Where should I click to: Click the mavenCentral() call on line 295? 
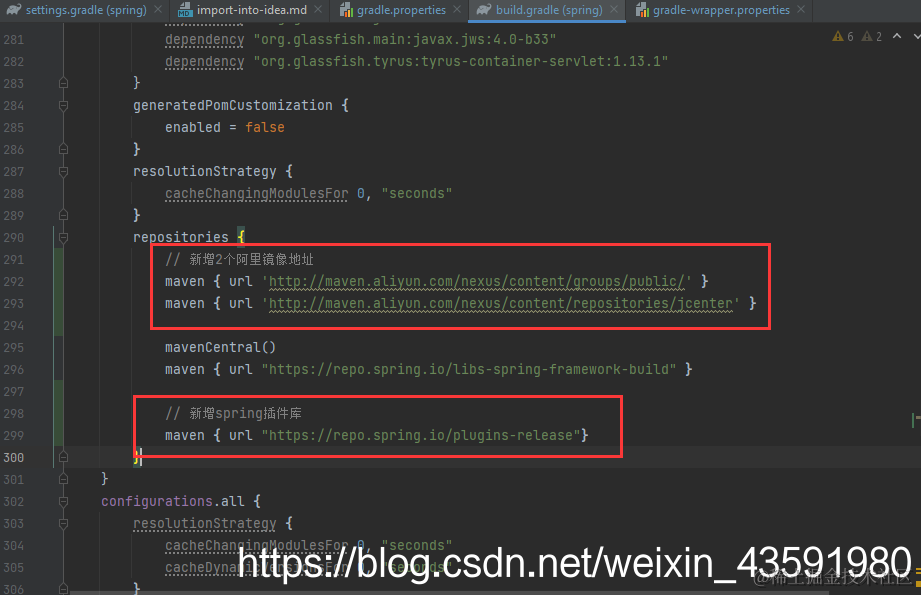point(220,347)
